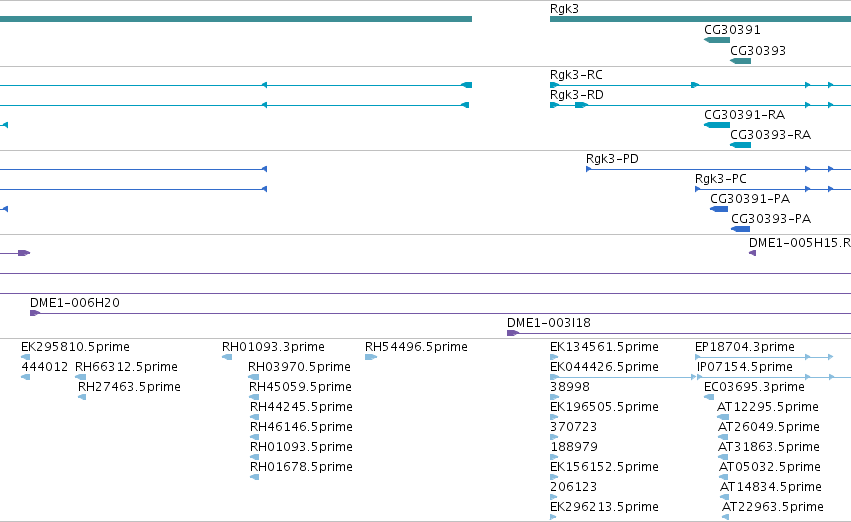Screen dimensions: 851x522
Task: Open EST RH01093.3prime
Action: coord(227,357)
